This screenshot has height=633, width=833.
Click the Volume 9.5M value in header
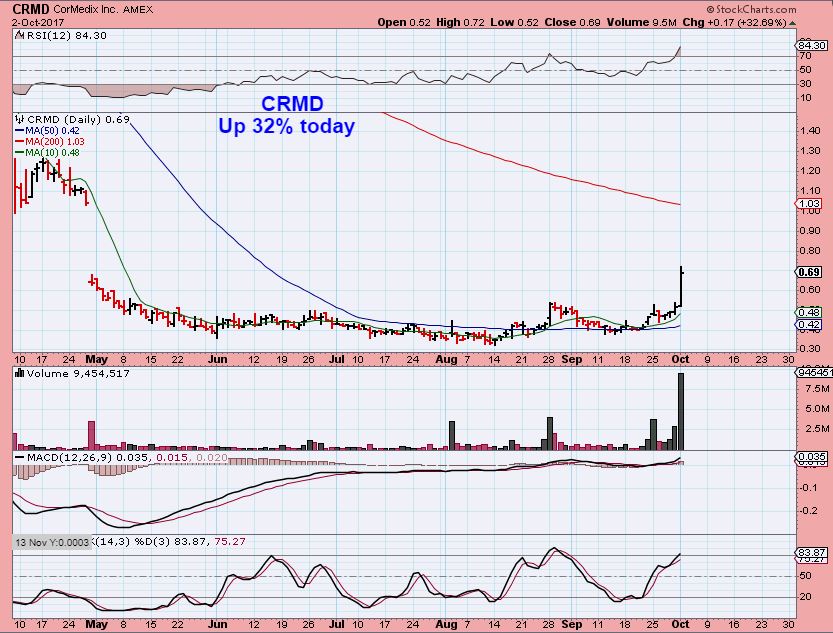point(641,23)
